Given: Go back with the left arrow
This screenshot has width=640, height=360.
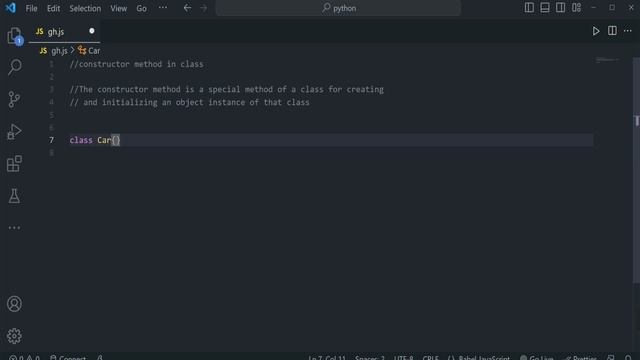Looking at the screenshot, I should click(187, 8).
